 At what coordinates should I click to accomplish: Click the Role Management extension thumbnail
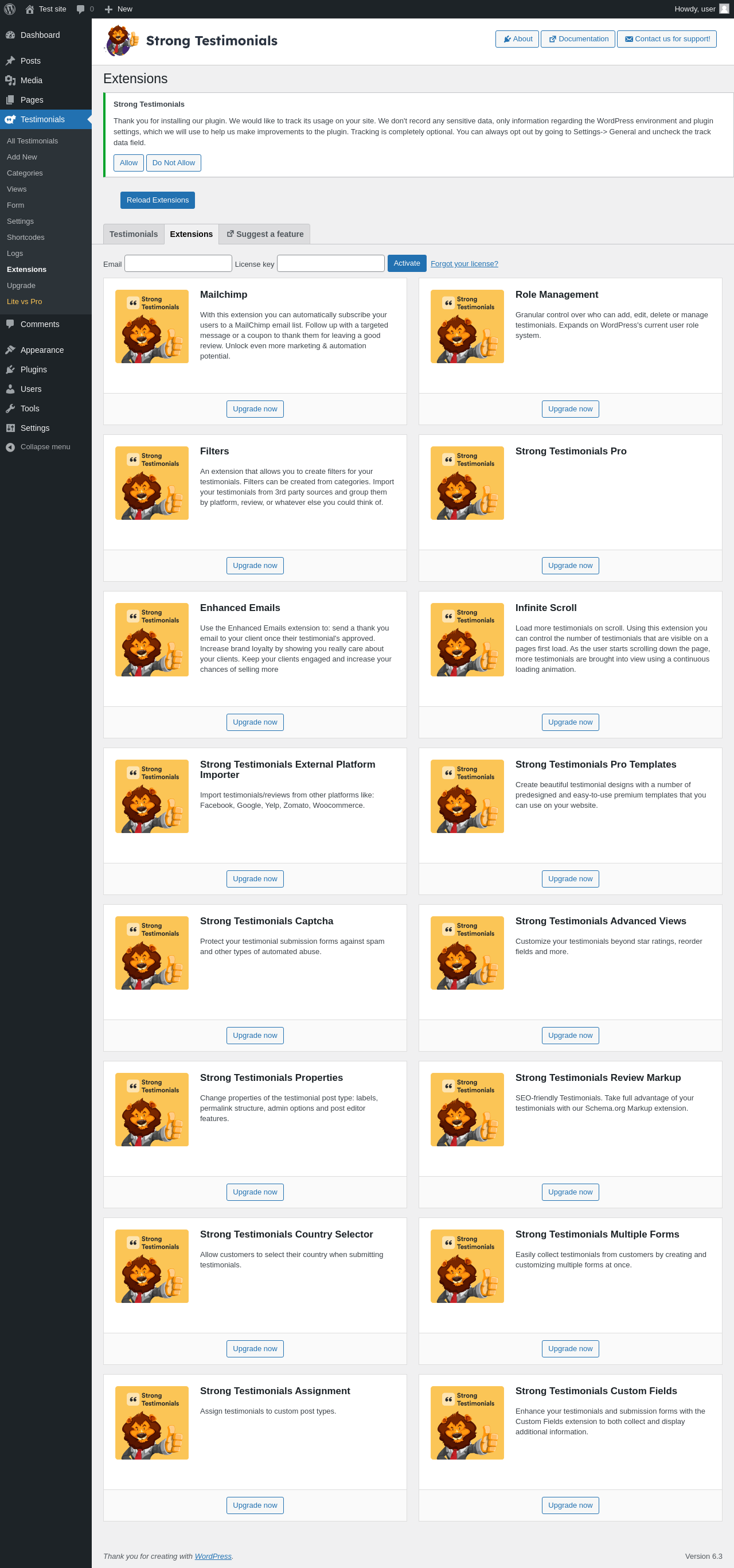click(467, 326)
